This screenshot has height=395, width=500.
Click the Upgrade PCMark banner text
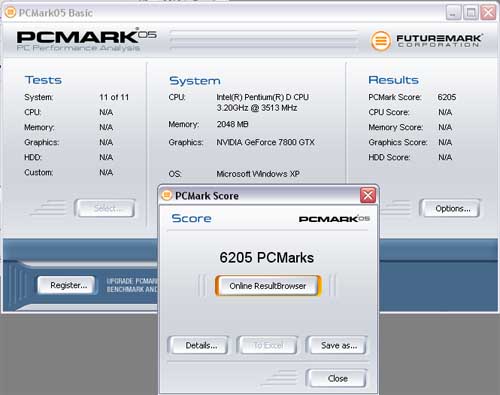tap(132, 285)
